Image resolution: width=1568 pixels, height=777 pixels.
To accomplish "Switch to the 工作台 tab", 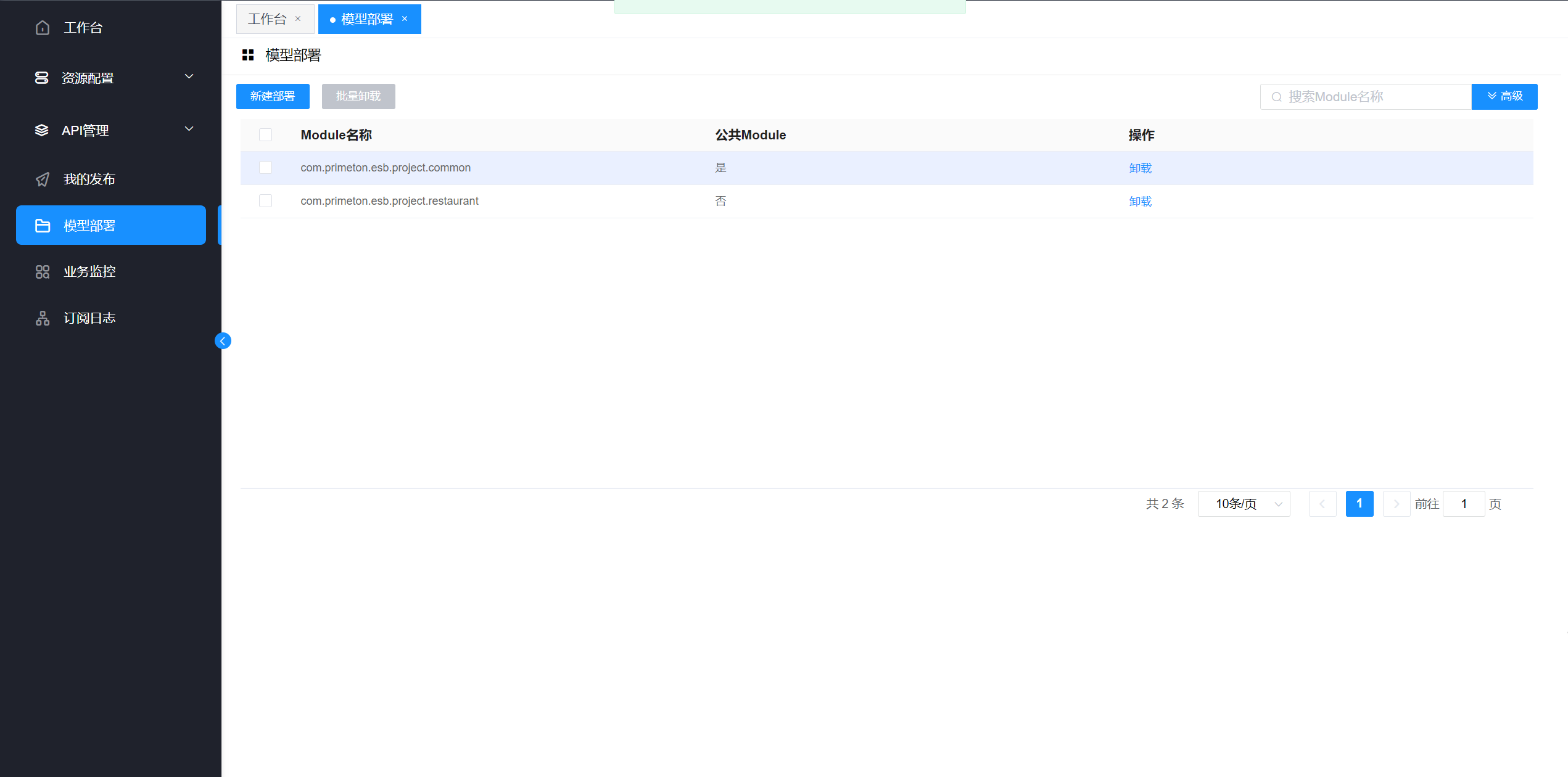I will pos(267,19).
